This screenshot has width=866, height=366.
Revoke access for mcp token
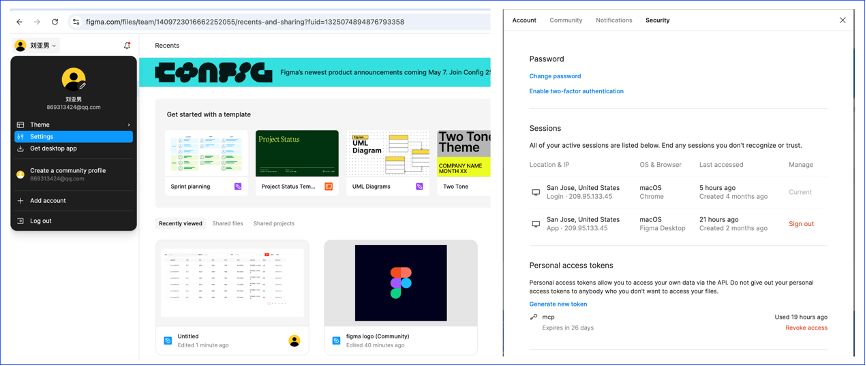806,328
